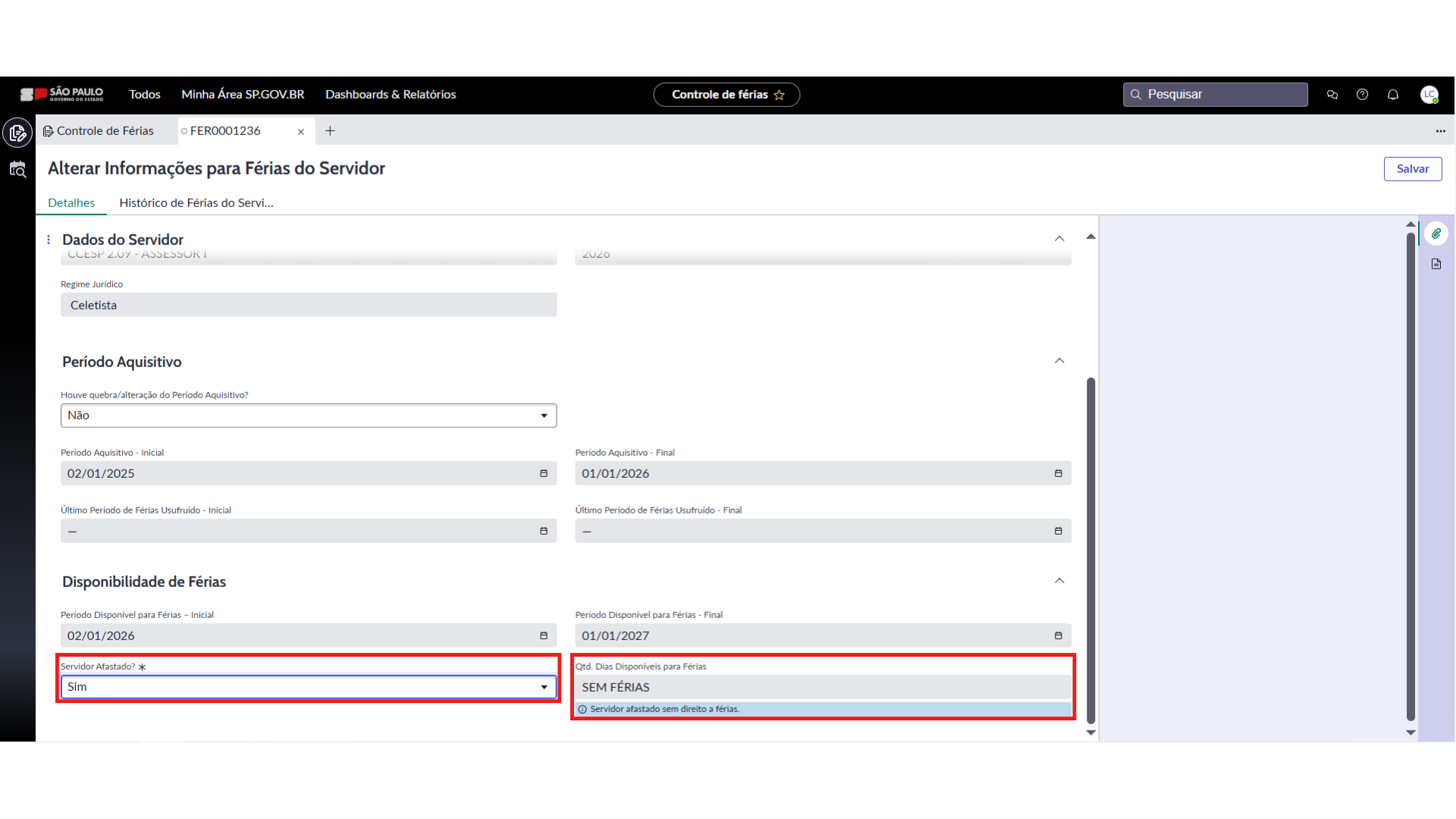
Task: Collapse the Disponibilidade de Férias section
Action: pos(1059,581)
